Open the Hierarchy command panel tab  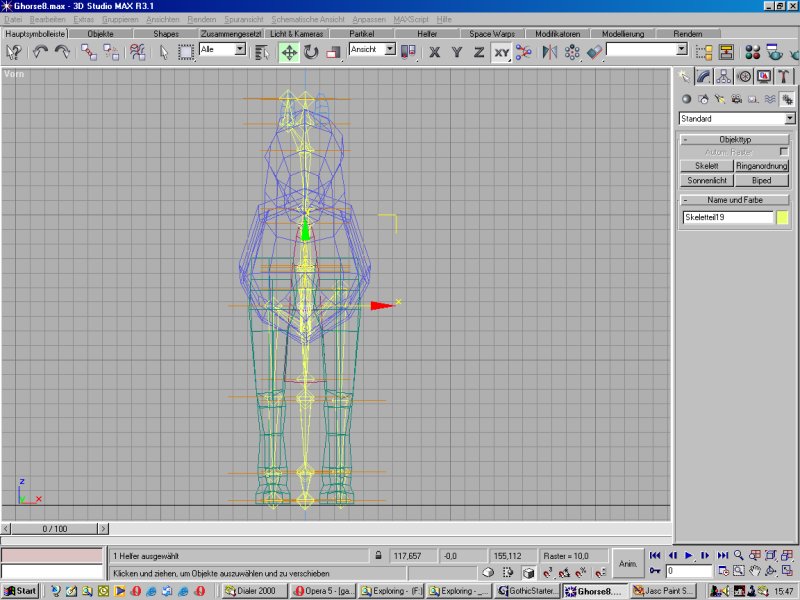point(723,76)
